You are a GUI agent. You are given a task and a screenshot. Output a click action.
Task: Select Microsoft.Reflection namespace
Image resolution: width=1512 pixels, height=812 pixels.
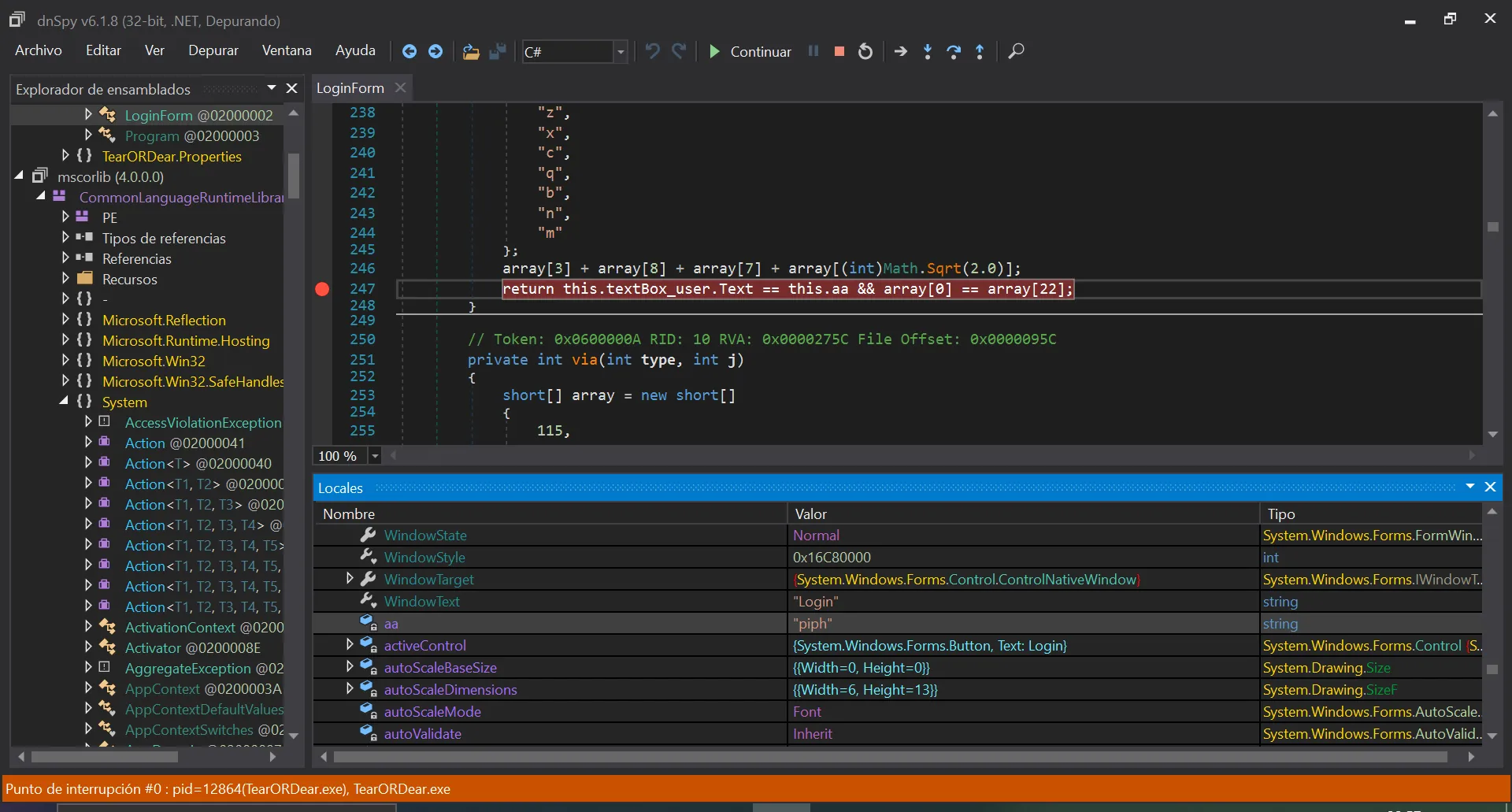click(164, 320)
